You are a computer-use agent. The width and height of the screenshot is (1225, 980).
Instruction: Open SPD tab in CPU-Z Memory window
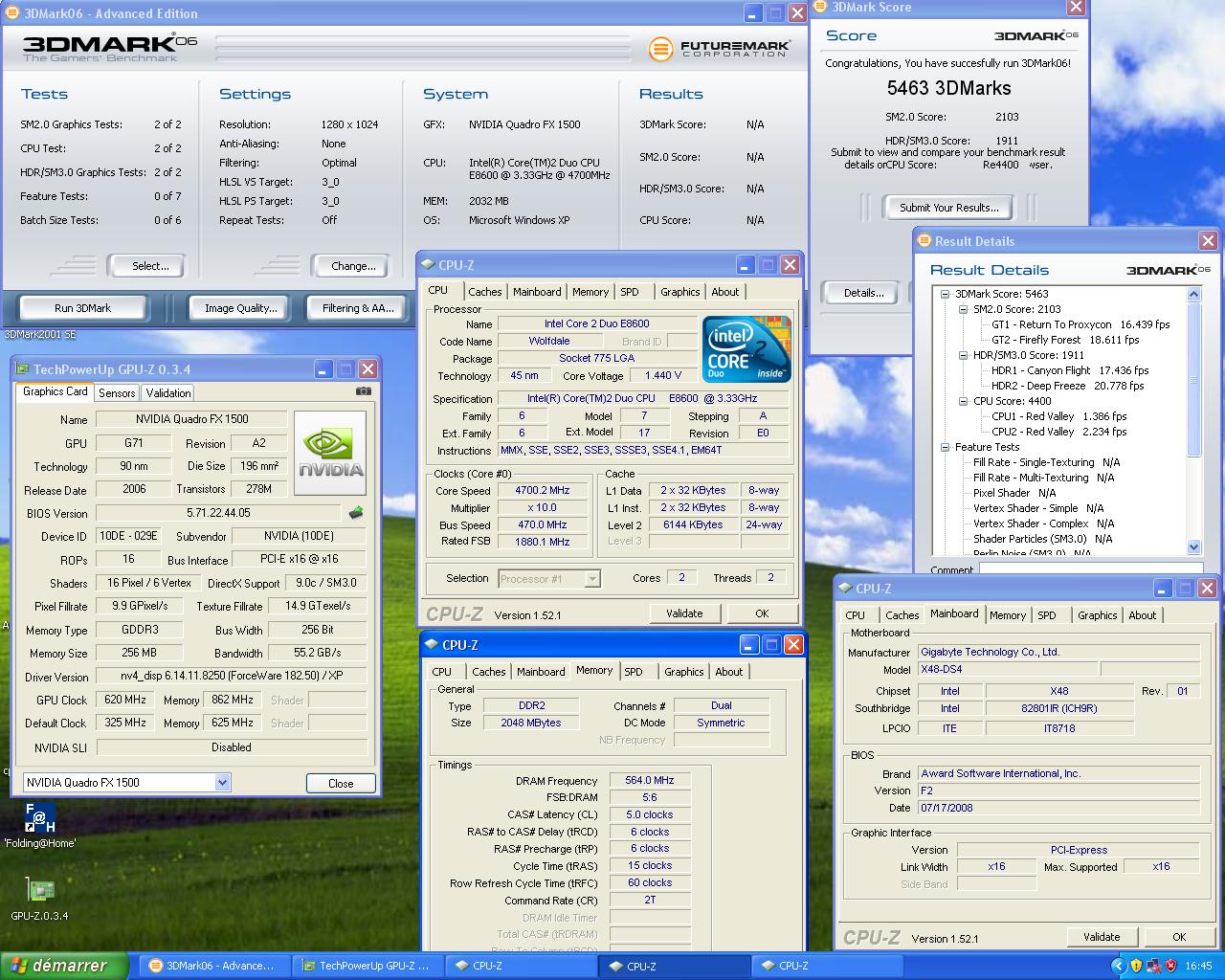(634, 672)
